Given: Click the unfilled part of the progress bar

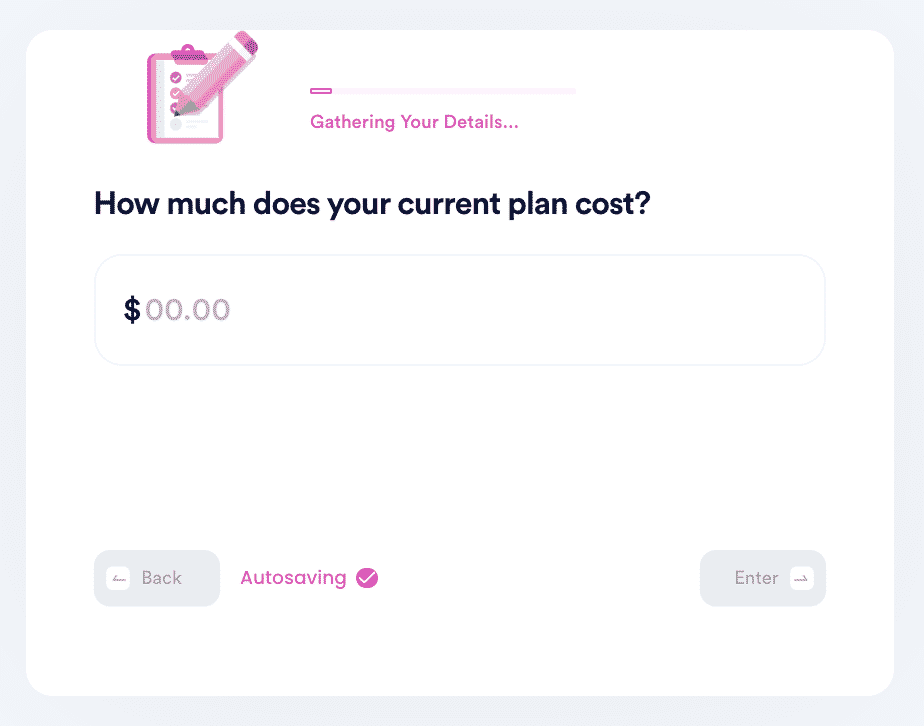Looking at the screenshot, I should pos(454,91).
